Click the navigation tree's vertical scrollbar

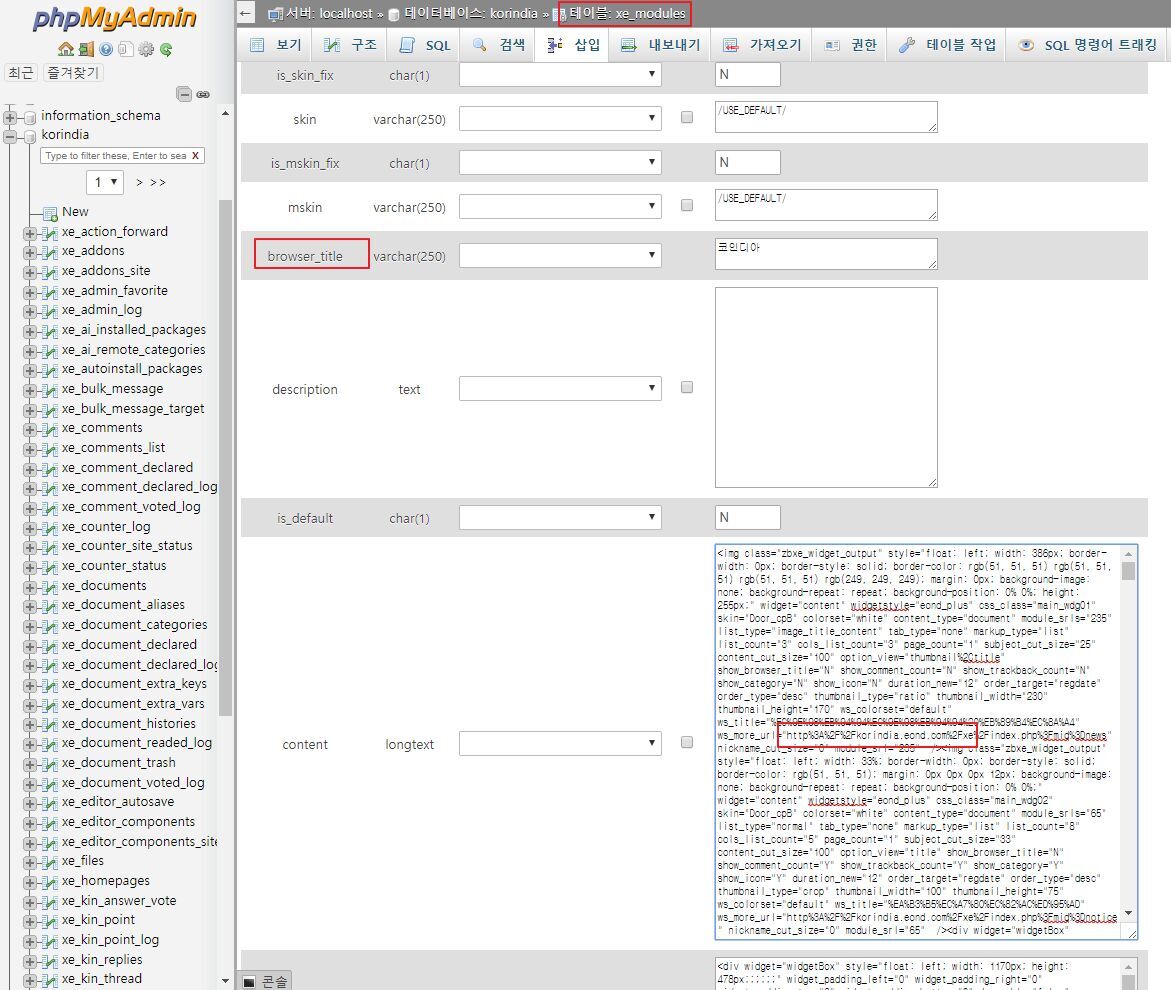pyautogui.click(x=226, y=545)
